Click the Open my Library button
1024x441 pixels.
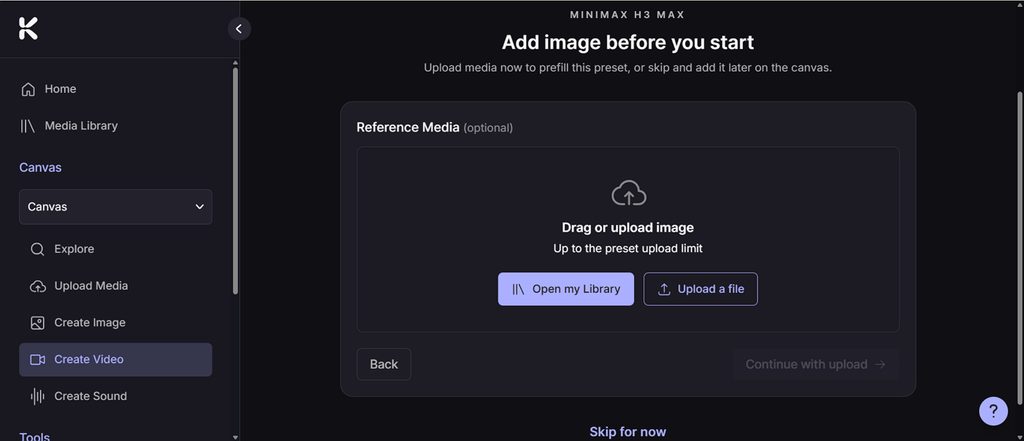(x=566, y=289)
